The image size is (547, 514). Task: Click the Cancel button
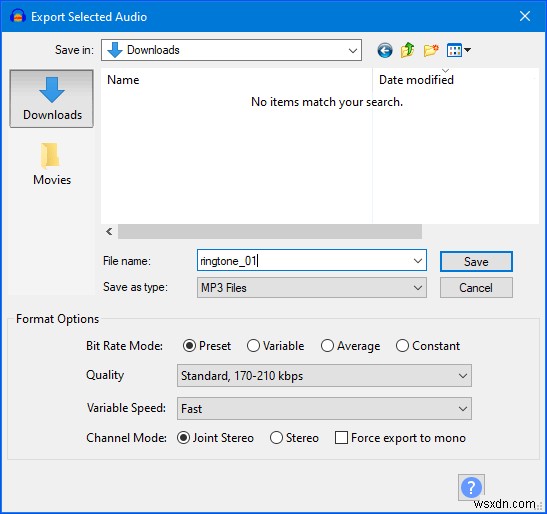pyautogui.click(x=476, y=288)
